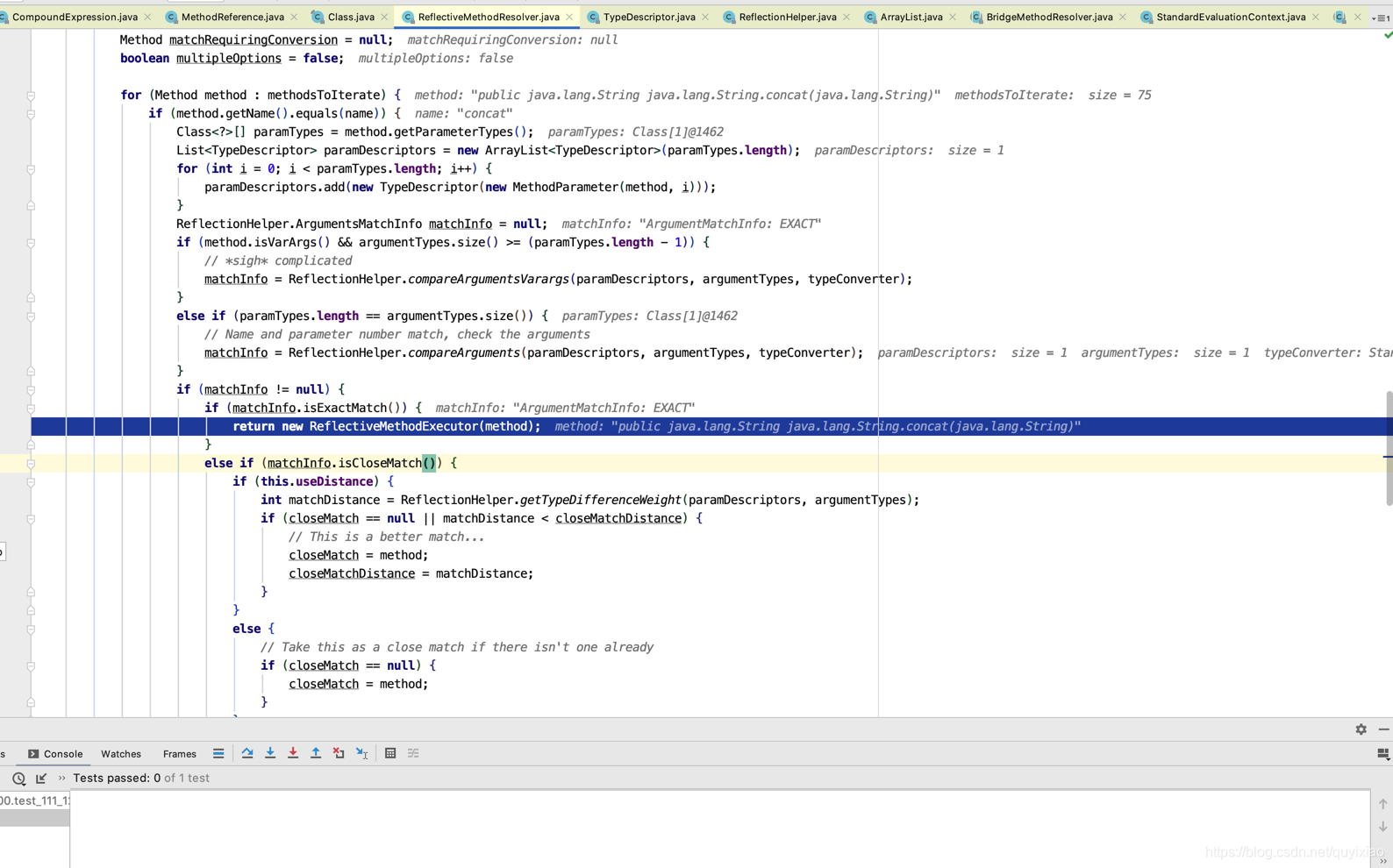Click the Run to Cursor icon

tap(361, 753)
